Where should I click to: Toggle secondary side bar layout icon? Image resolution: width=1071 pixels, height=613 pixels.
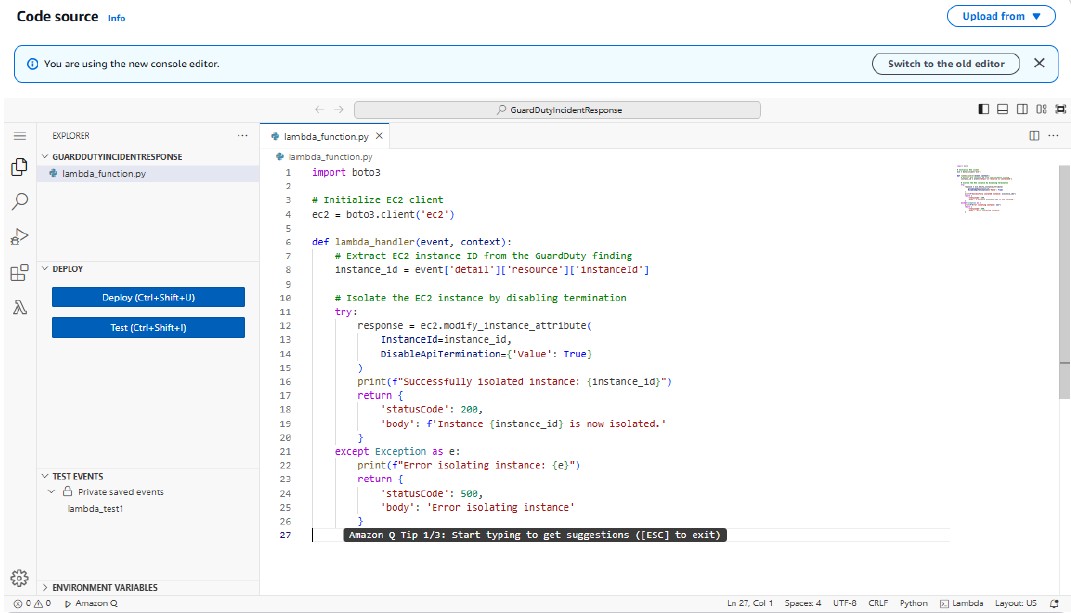coord(1022,109)
